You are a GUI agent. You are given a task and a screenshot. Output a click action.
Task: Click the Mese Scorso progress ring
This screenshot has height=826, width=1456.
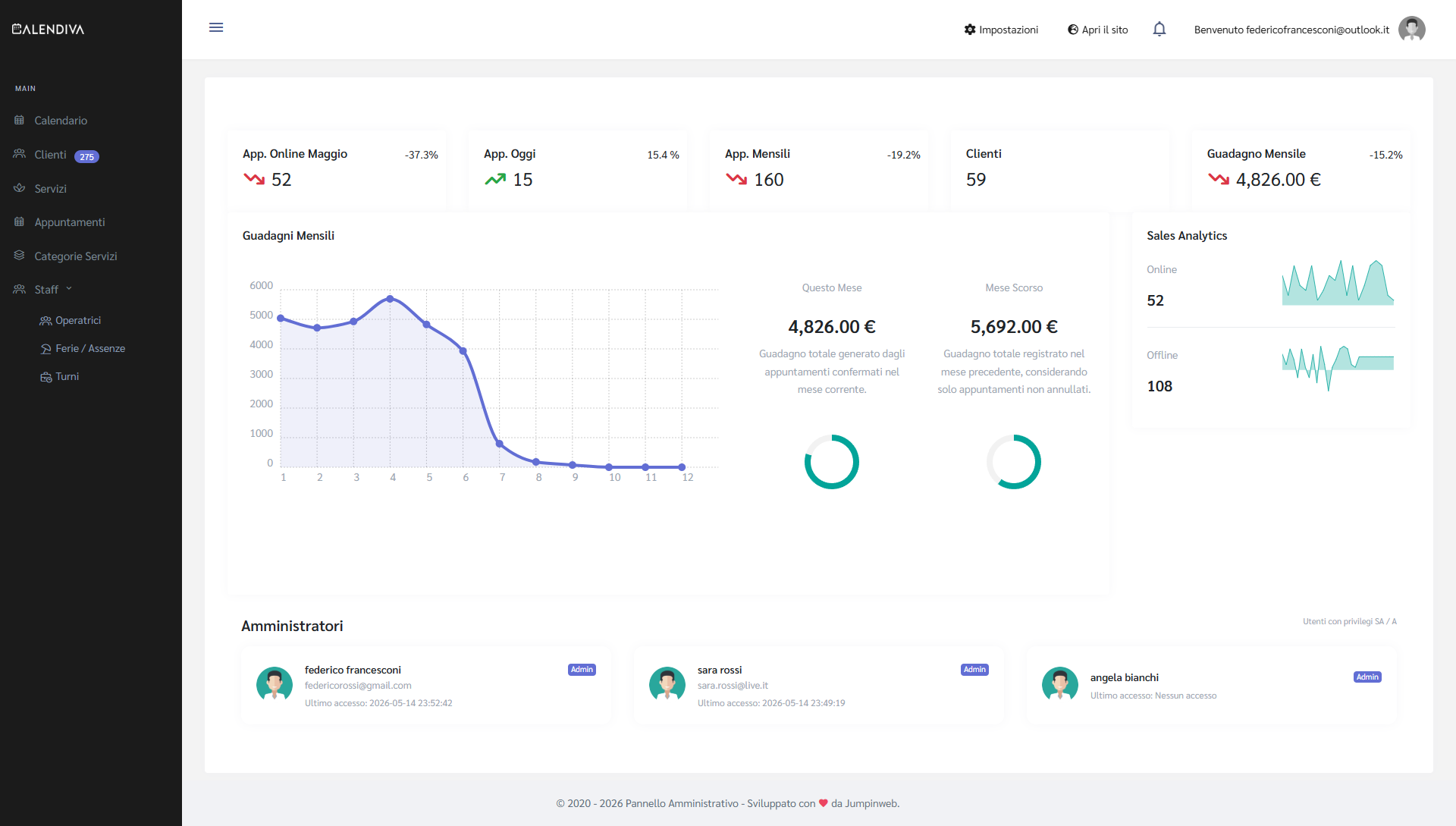tap(1014, 462)
